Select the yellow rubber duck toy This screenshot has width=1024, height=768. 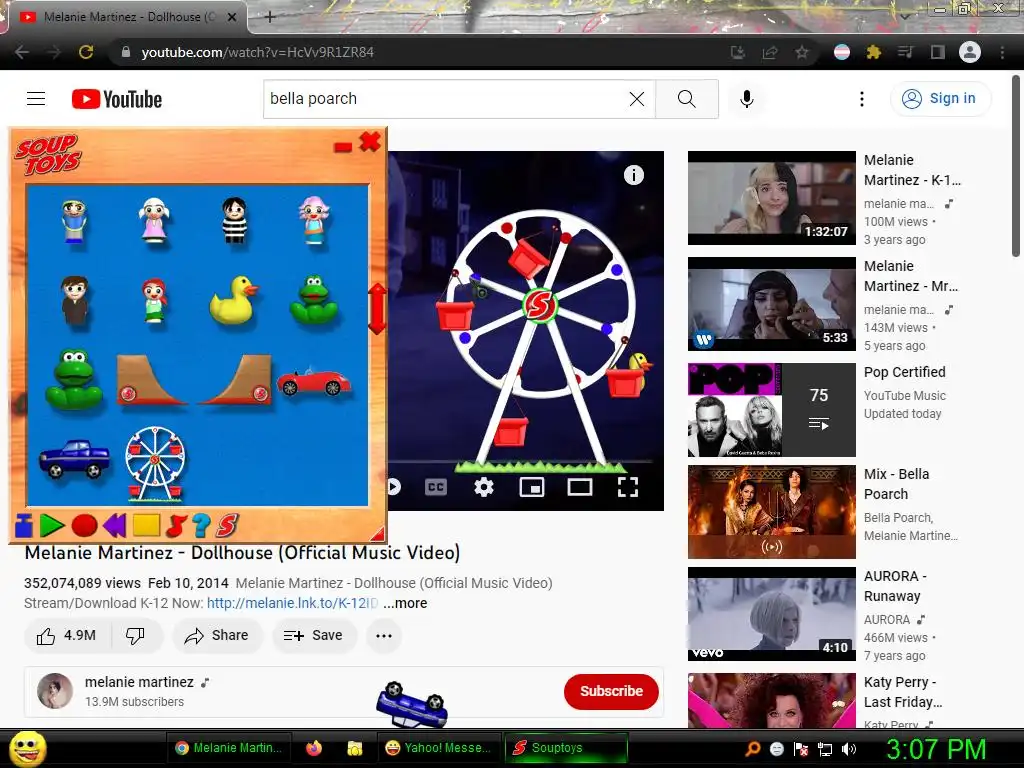[233, 300]
